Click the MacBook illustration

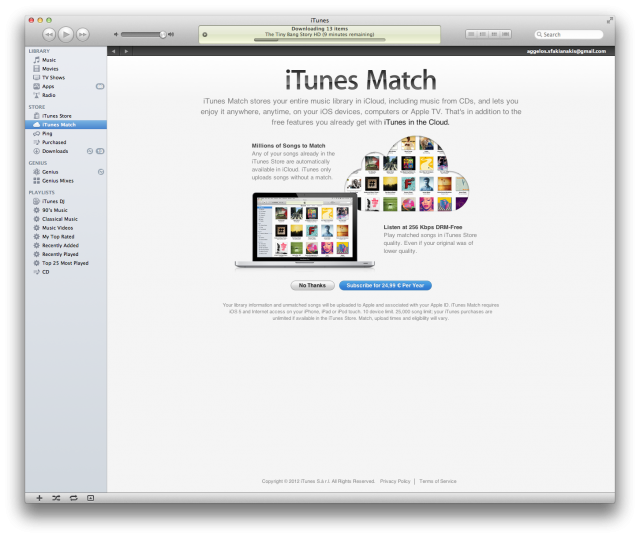coord(304,230)
